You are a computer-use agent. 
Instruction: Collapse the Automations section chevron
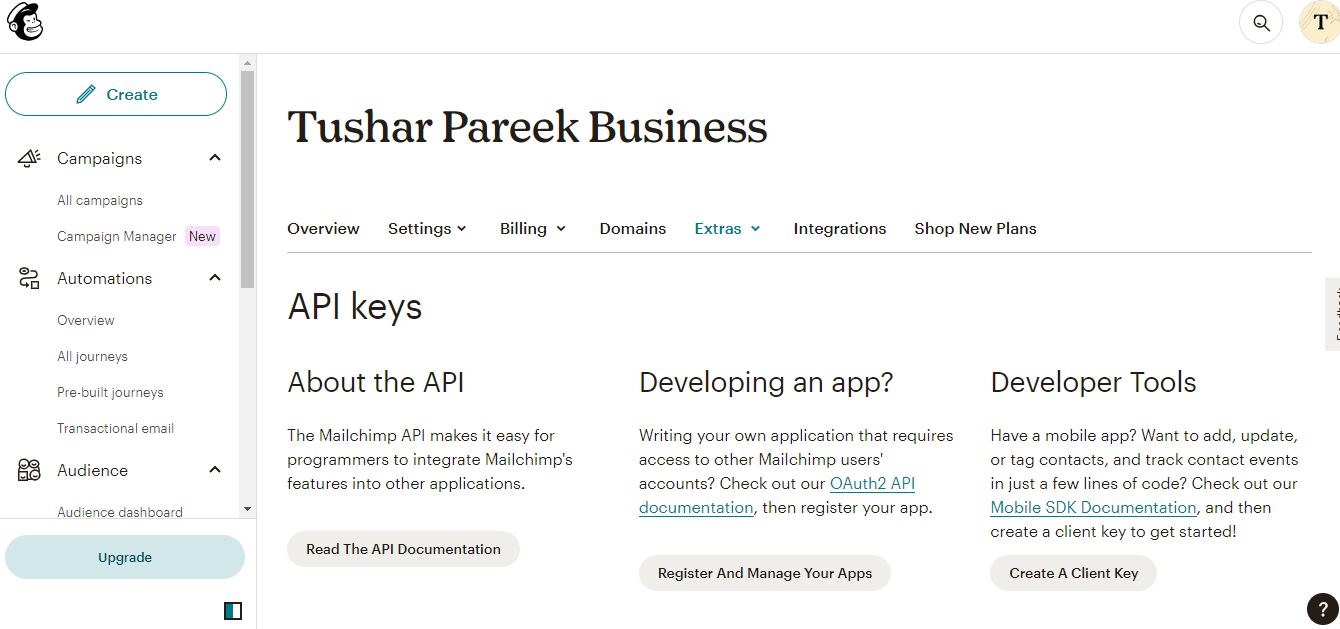tap(215, 278)
